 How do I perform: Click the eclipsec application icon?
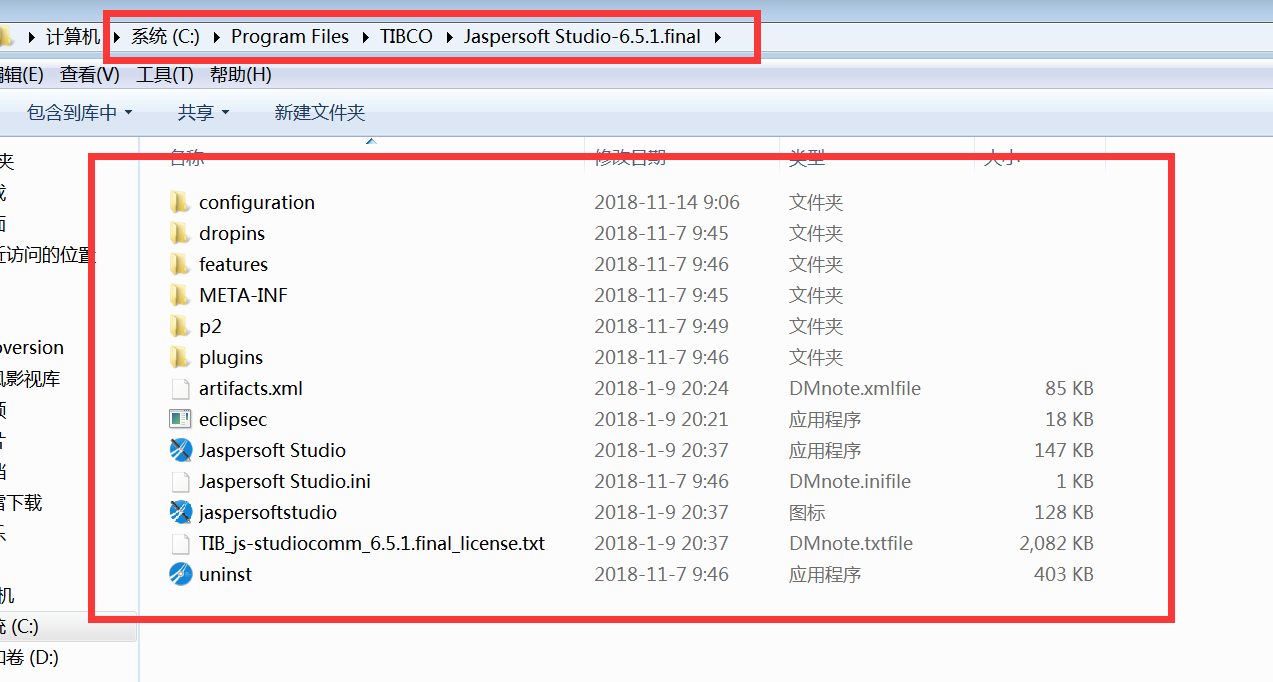coord(180,419)
